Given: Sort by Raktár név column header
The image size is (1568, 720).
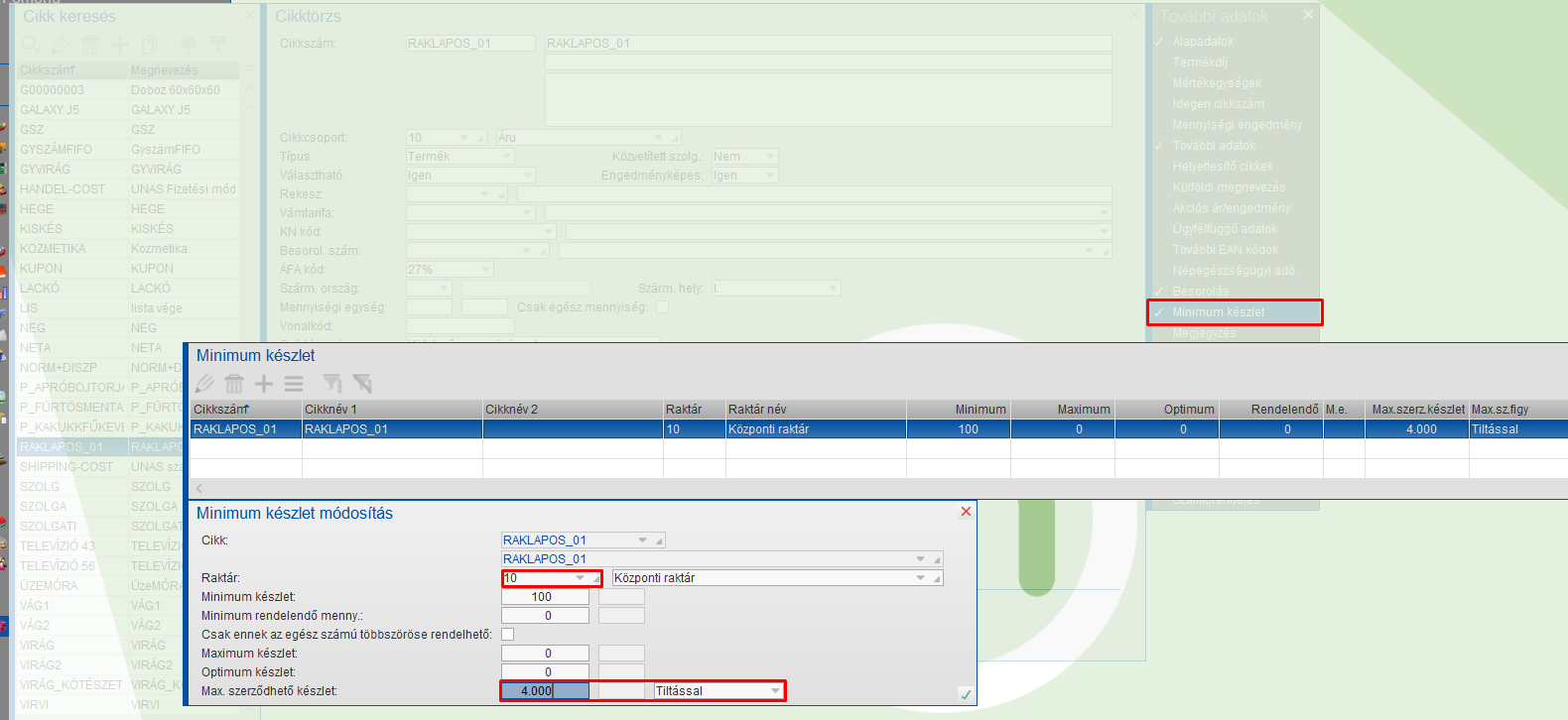Looking at the screenshot, I should [x=816, y=410].
